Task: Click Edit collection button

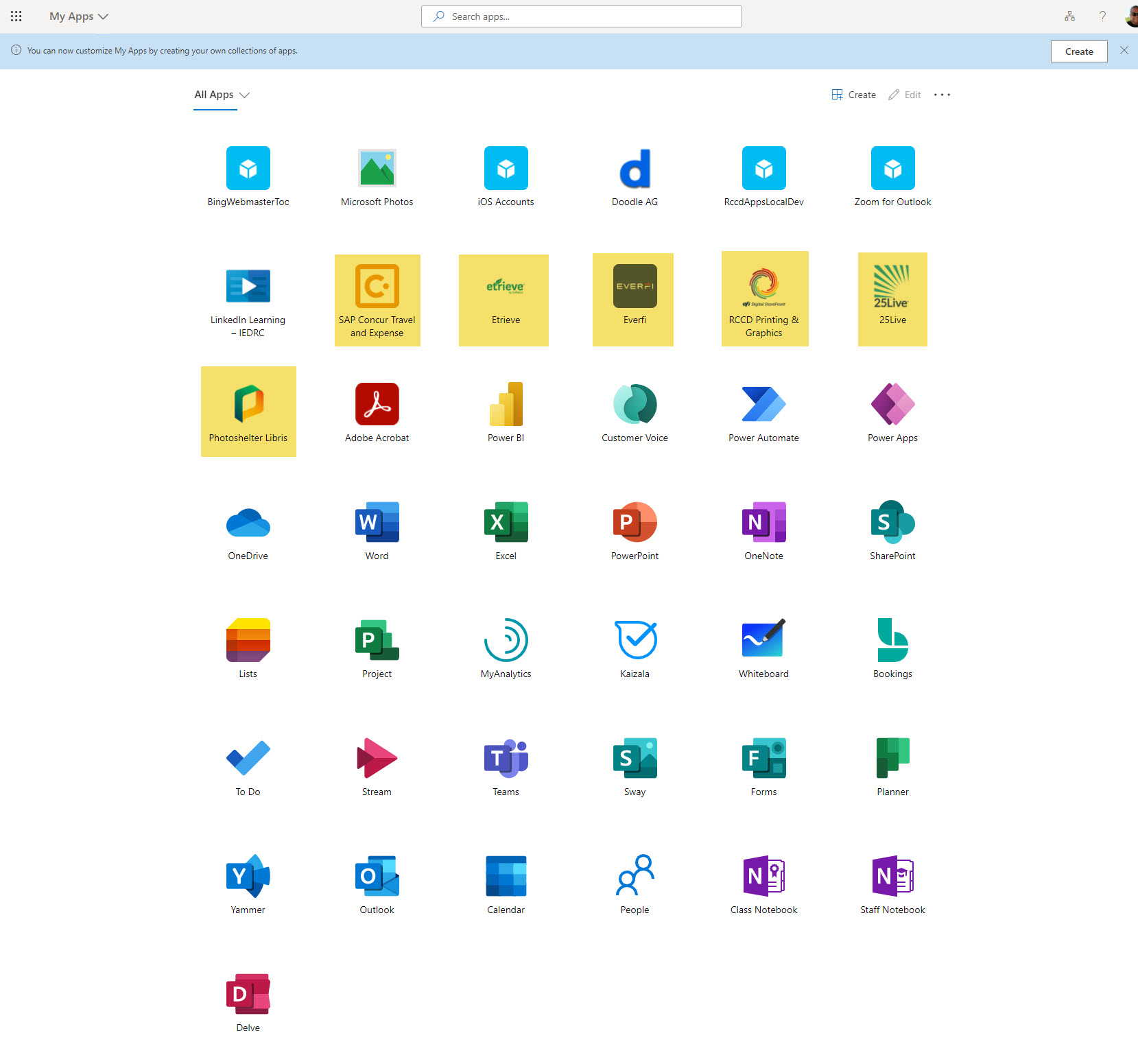Action: pyautogui.click(x=905, y=95)
